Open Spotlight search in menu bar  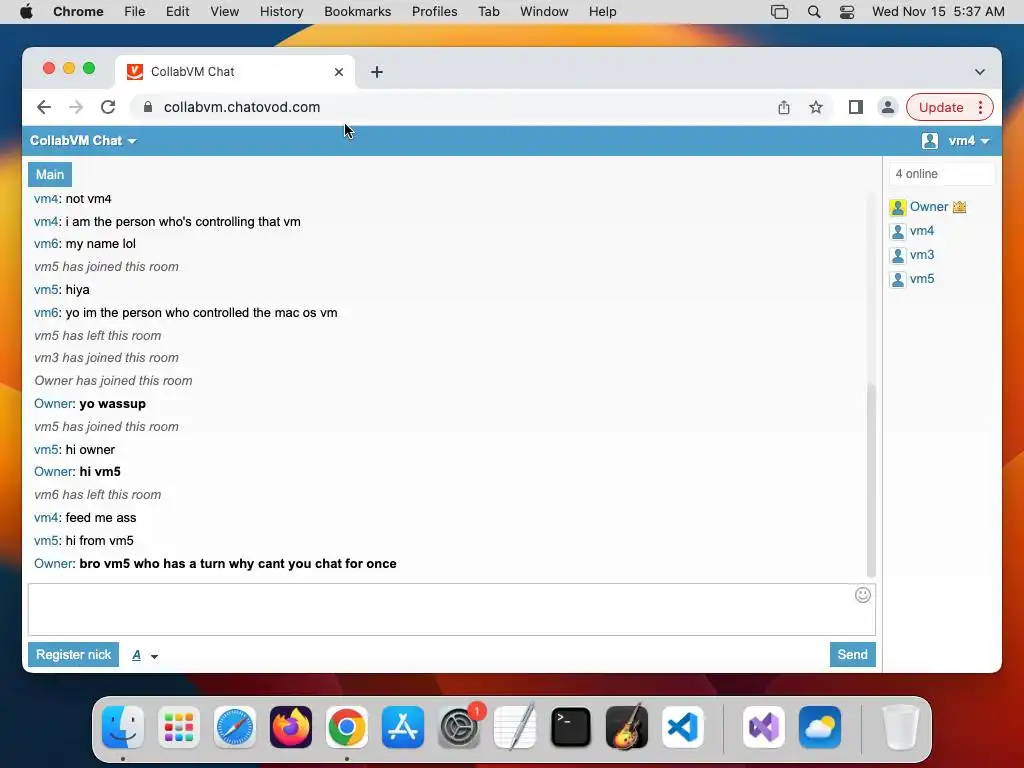(814, 12)
